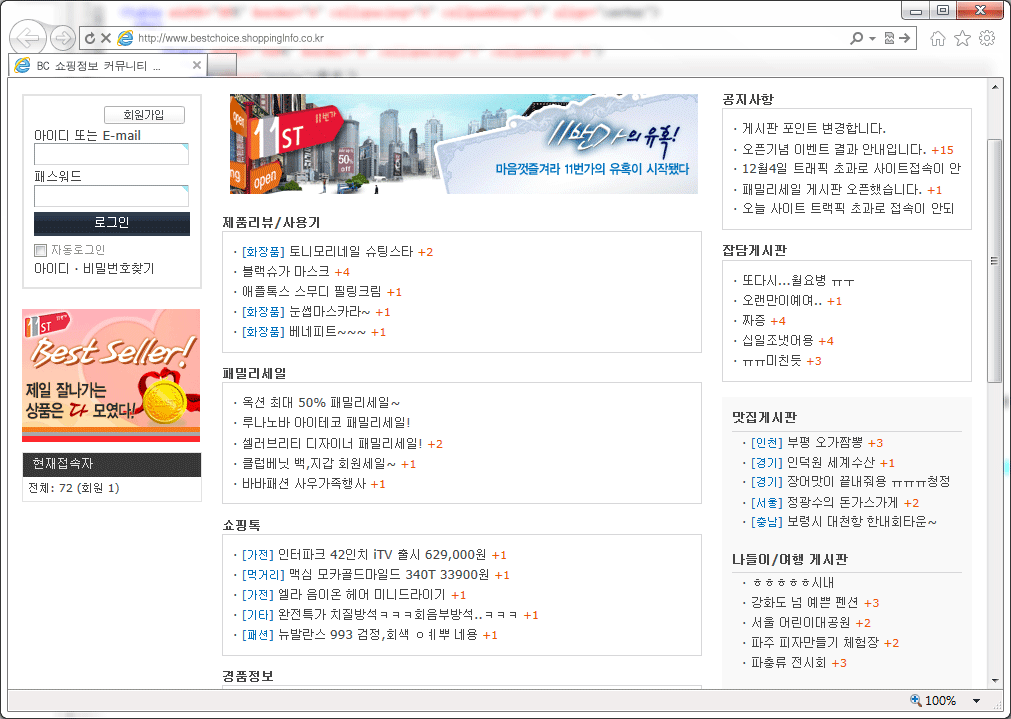This screenshot has height=719, width=1011.
Task: Open the 뉴발란스 993 검정,회색 post
Action: (x=378, y=635)
